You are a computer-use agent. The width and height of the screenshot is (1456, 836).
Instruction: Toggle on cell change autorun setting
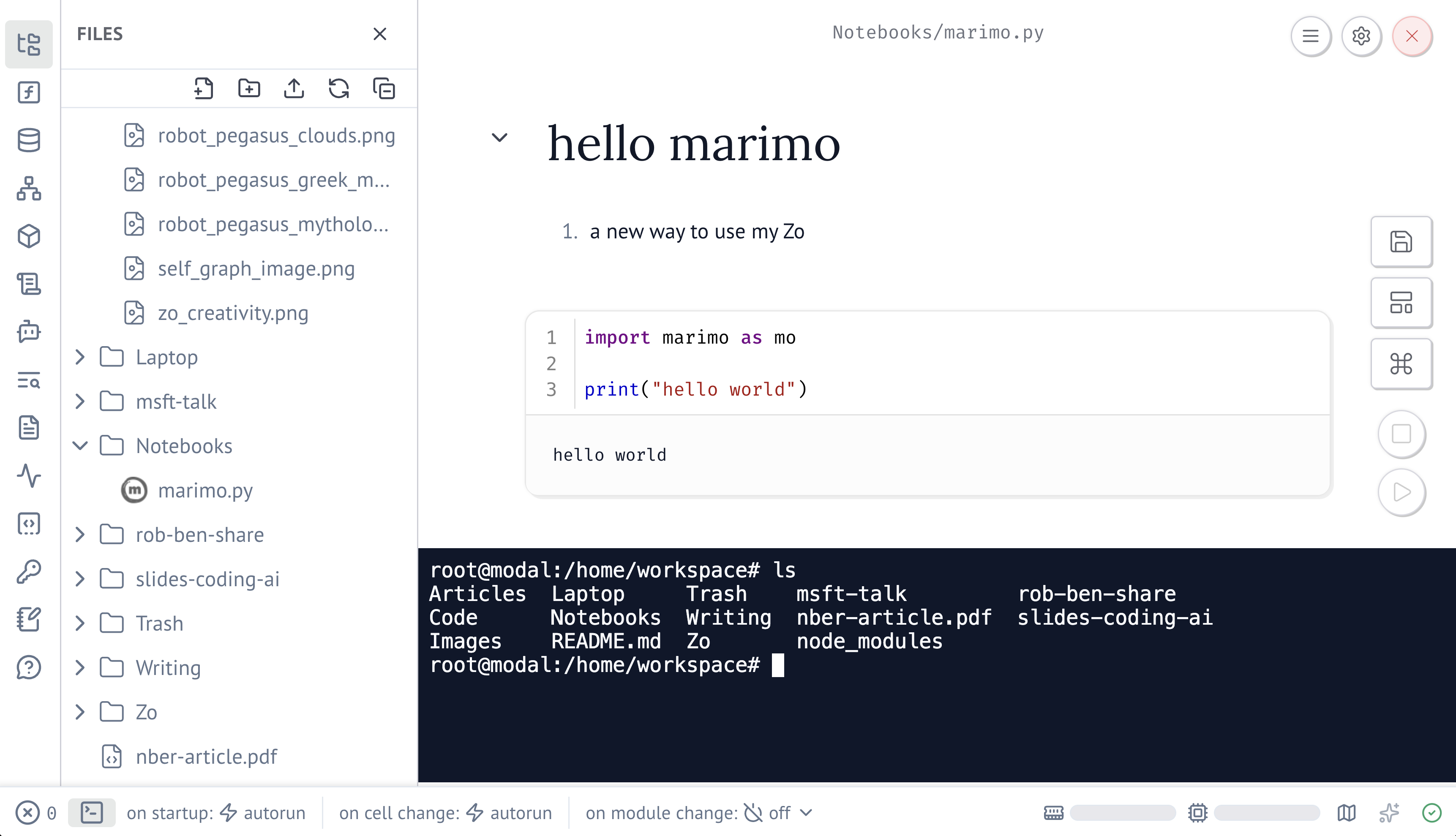(x=445, y=812)
